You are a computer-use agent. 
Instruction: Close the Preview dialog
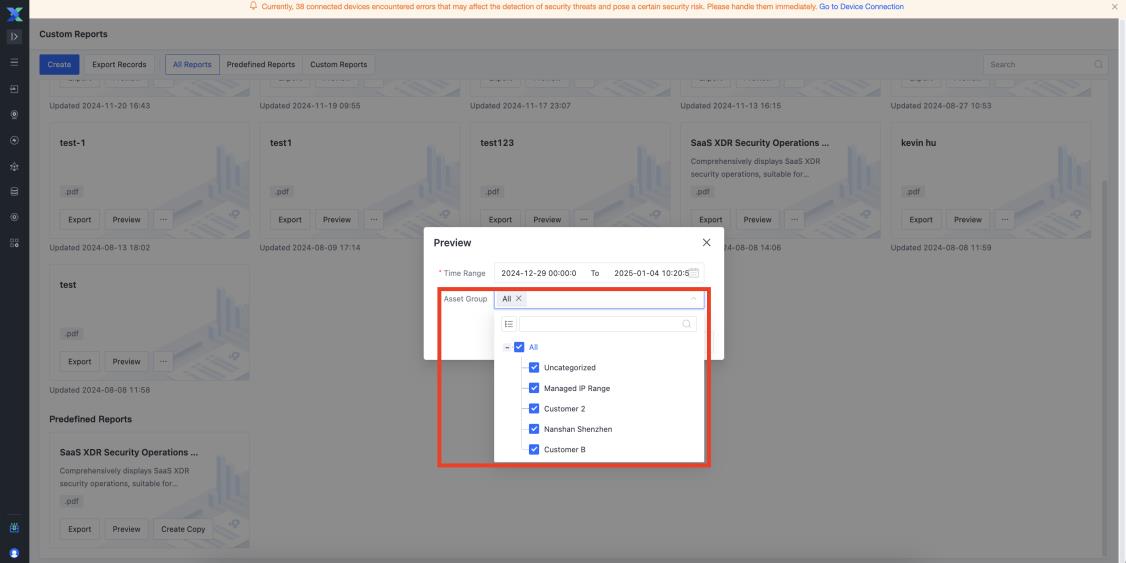pyautogui.click(x=707, y=243)
